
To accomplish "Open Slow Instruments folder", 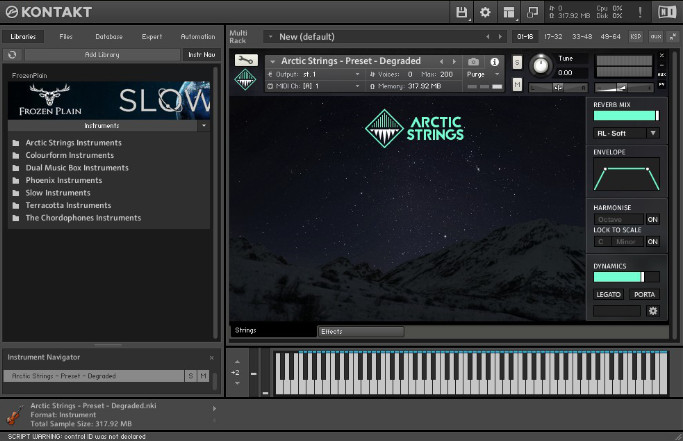I will point(58,193).
